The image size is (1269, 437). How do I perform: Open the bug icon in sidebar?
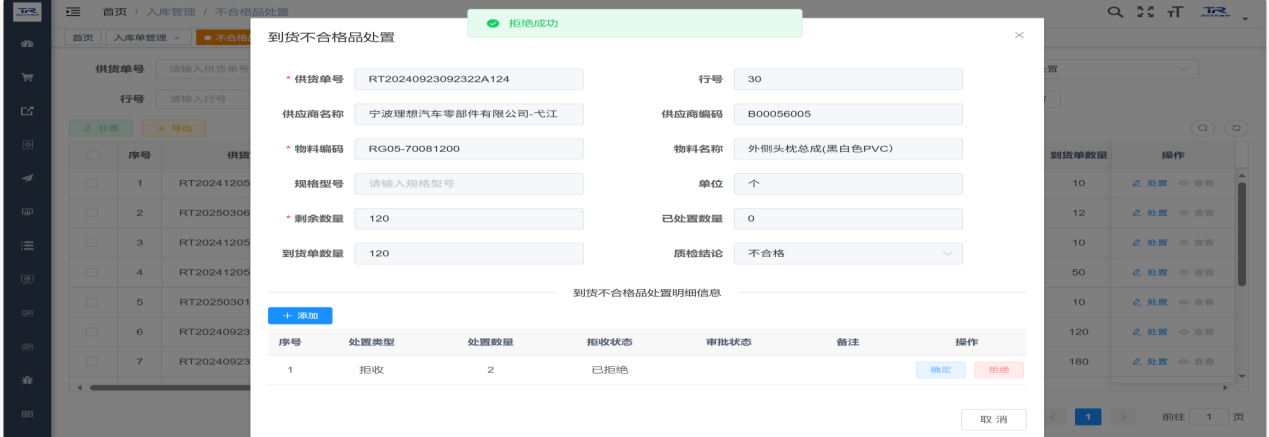click(27, 380)
